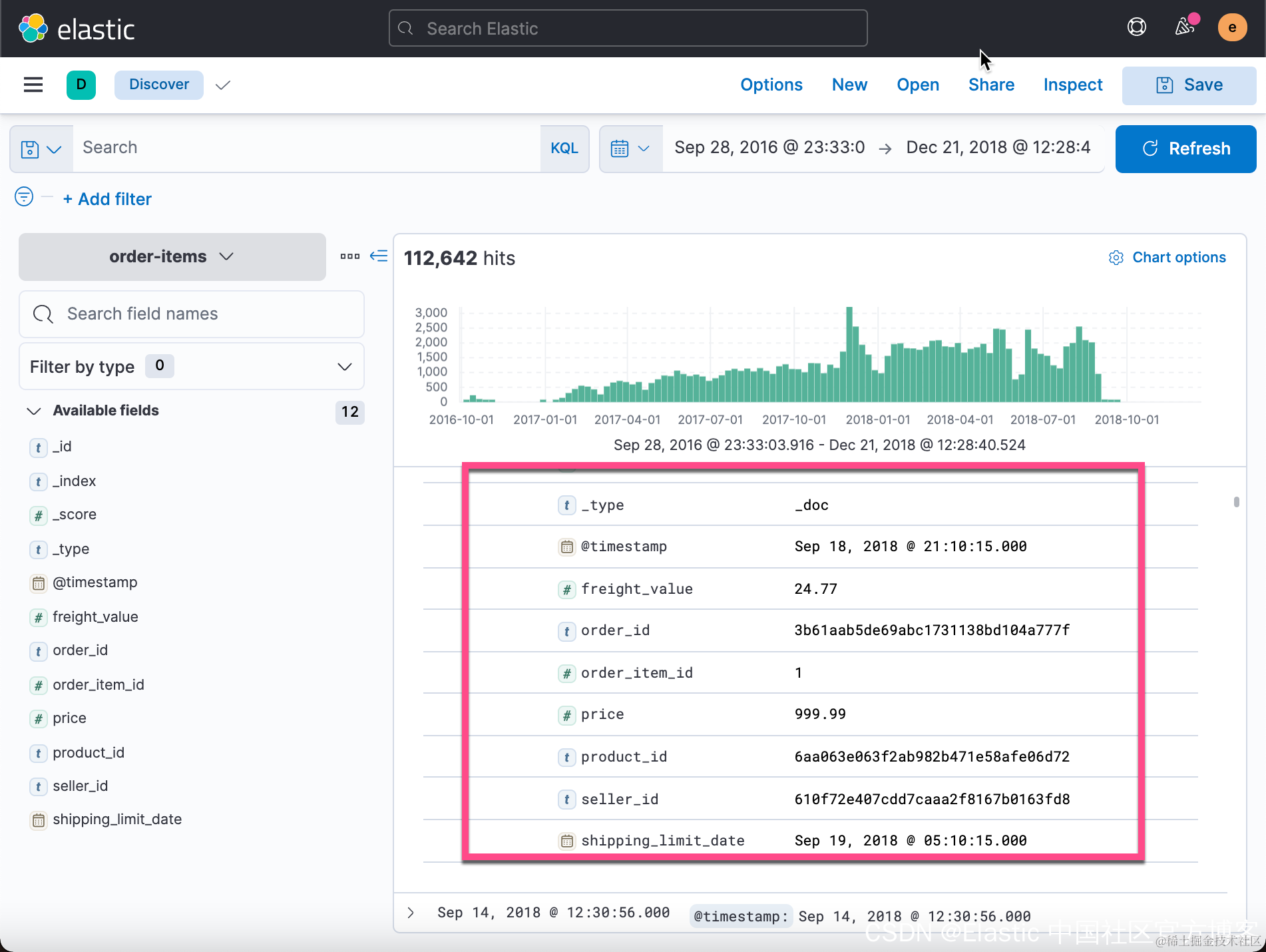1266x952 pixels.
Task: Select the _index field in sidebar
Action: pyautogui.click(x=74, y=481)
